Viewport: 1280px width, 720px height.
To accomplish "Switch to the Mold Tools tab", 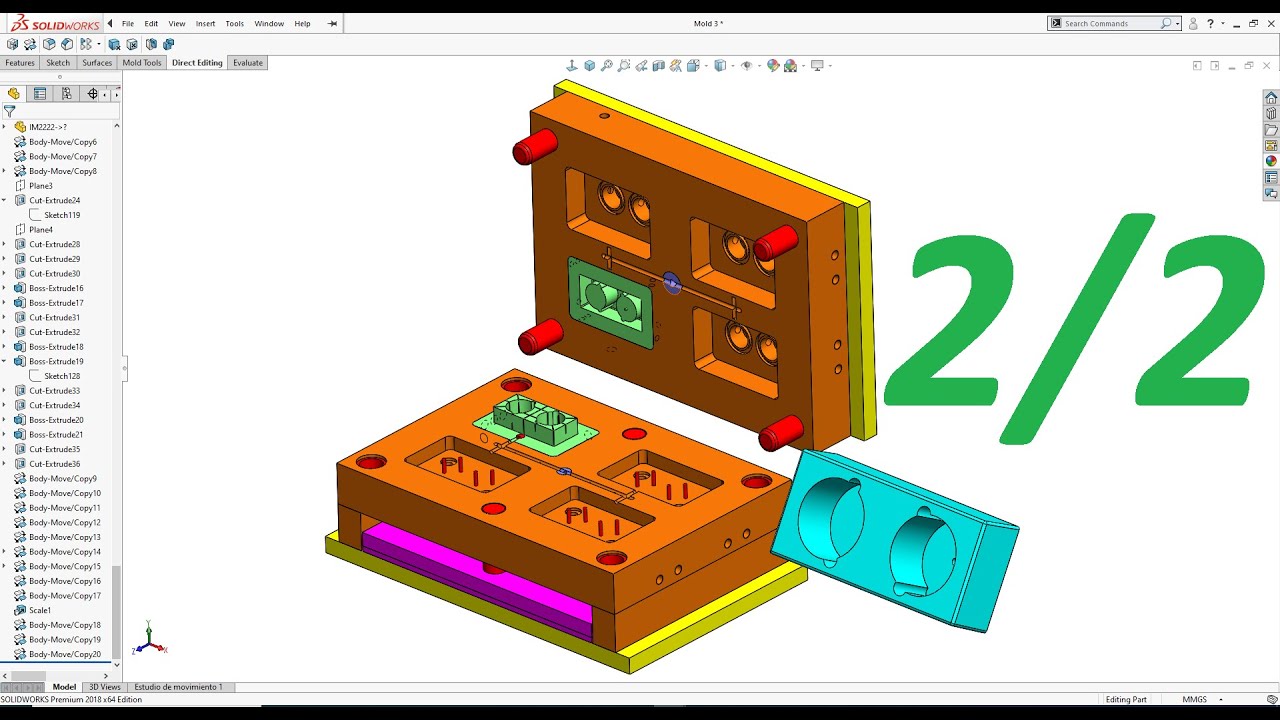I will tap(142, 62).
